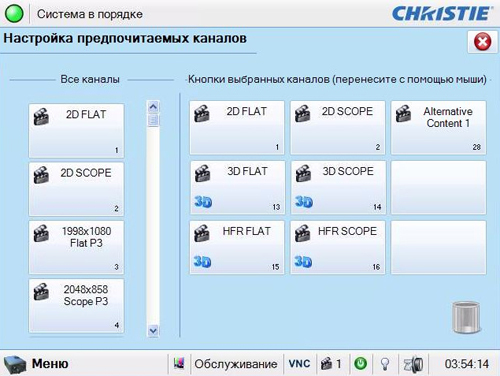The width and height of the screenshot is (500, 376).
Task: Click the channel list scroll down arrow
Action: coord(153,331)
